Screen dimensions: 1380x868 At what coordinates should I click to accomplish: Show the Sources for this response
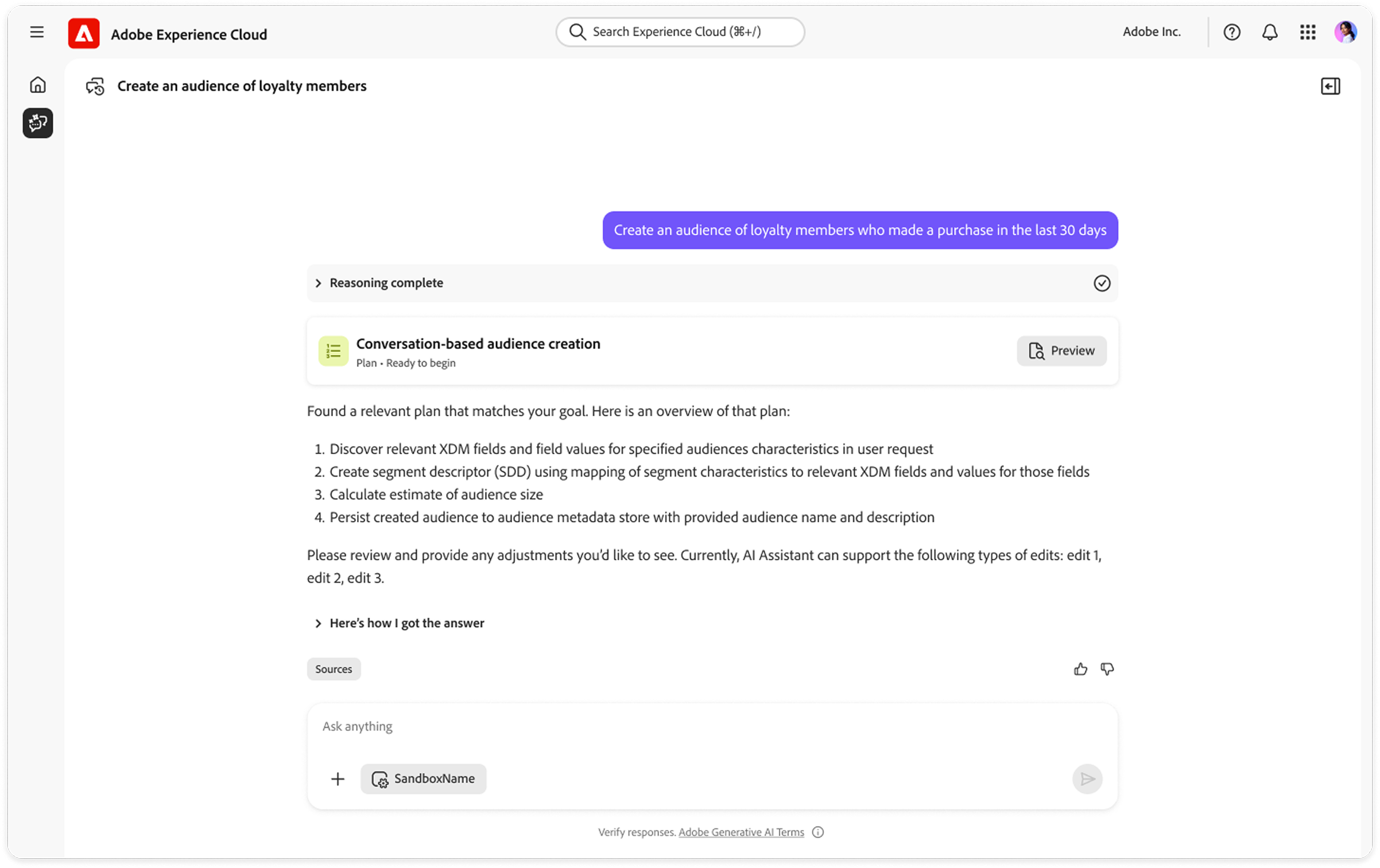coord(334,669)
